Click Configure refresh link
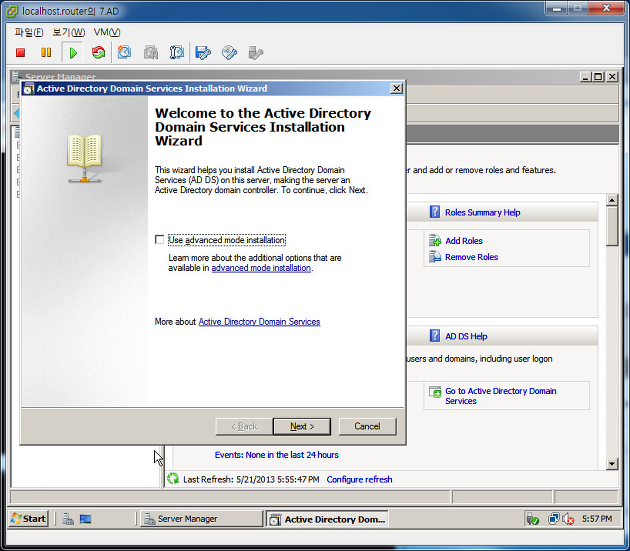Viewport: 630px width, 551px height. coord(359,479)
